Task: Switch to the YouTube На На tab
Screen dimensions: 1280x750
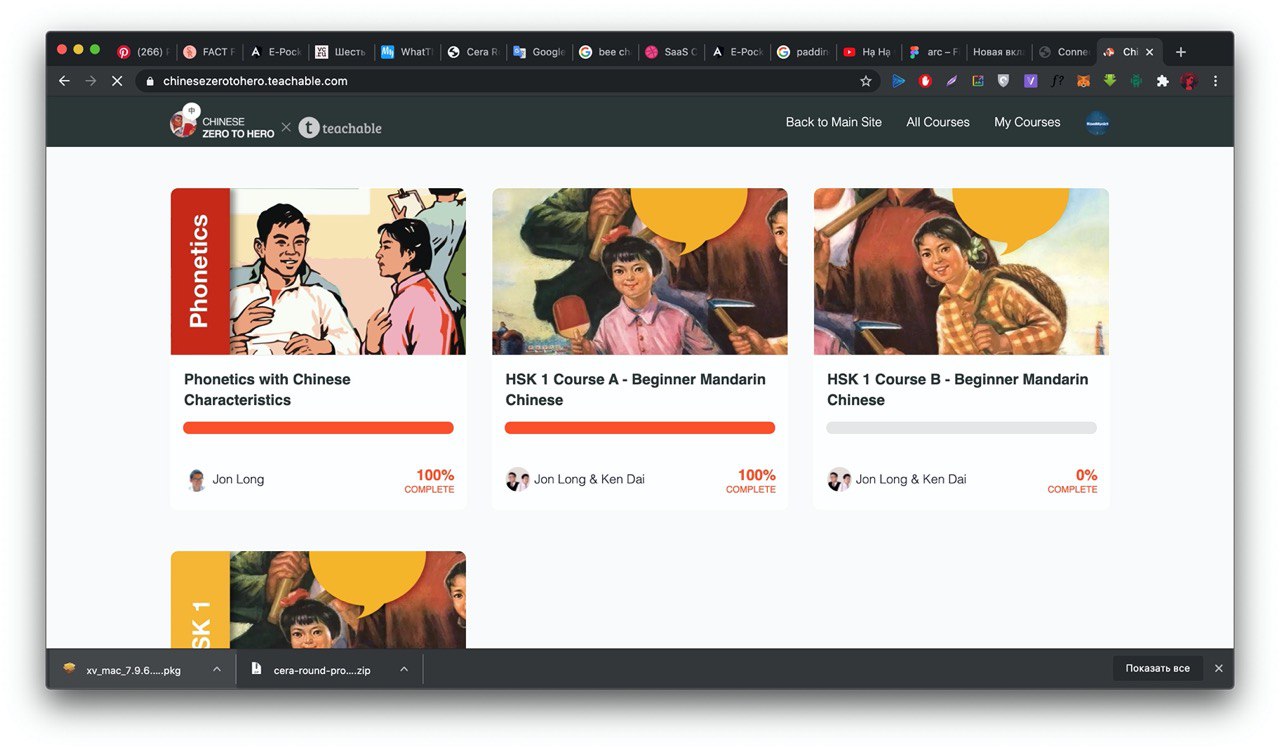Action: (x=868, y=52)
